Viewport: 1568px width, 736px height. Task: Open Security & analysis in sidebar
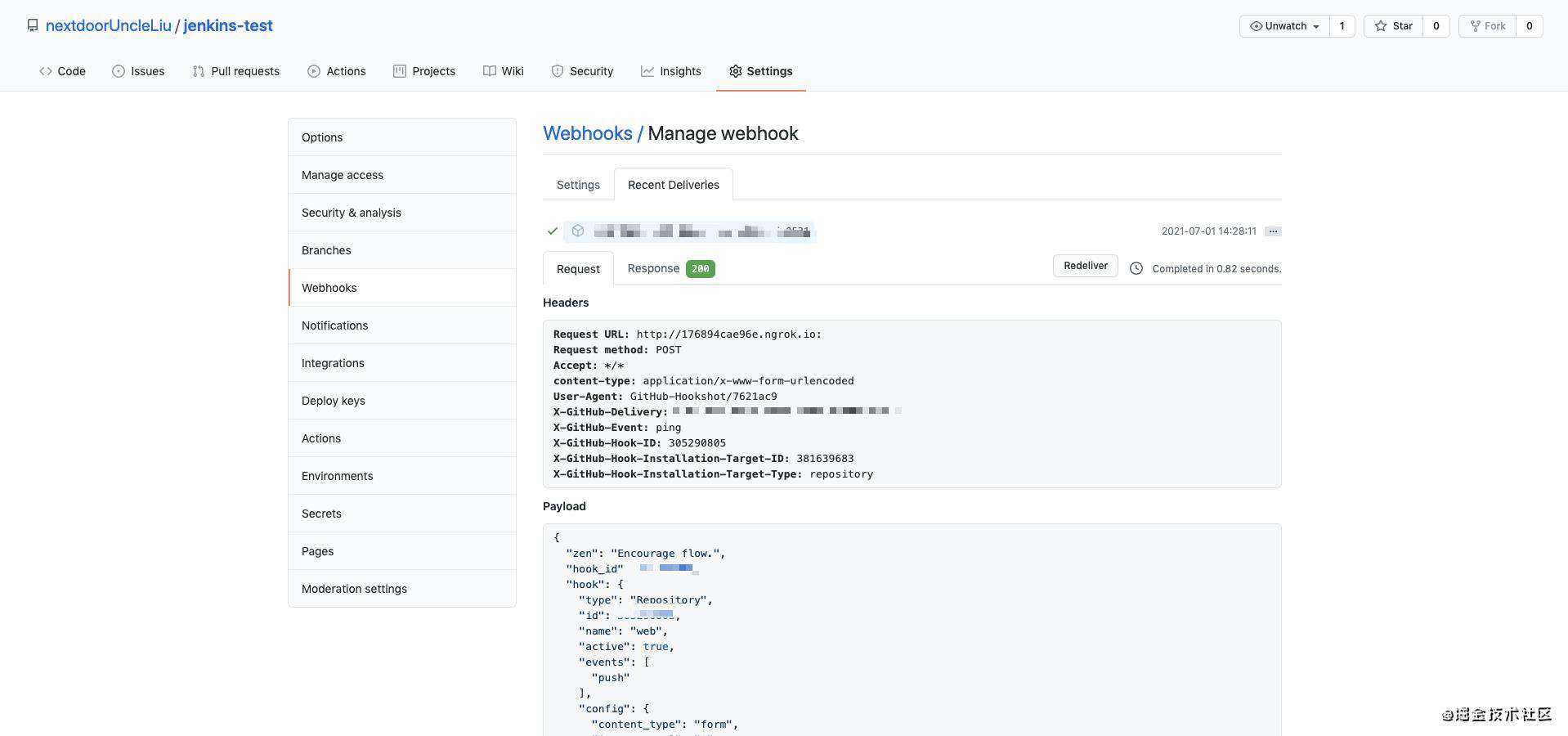pos(402,213)
